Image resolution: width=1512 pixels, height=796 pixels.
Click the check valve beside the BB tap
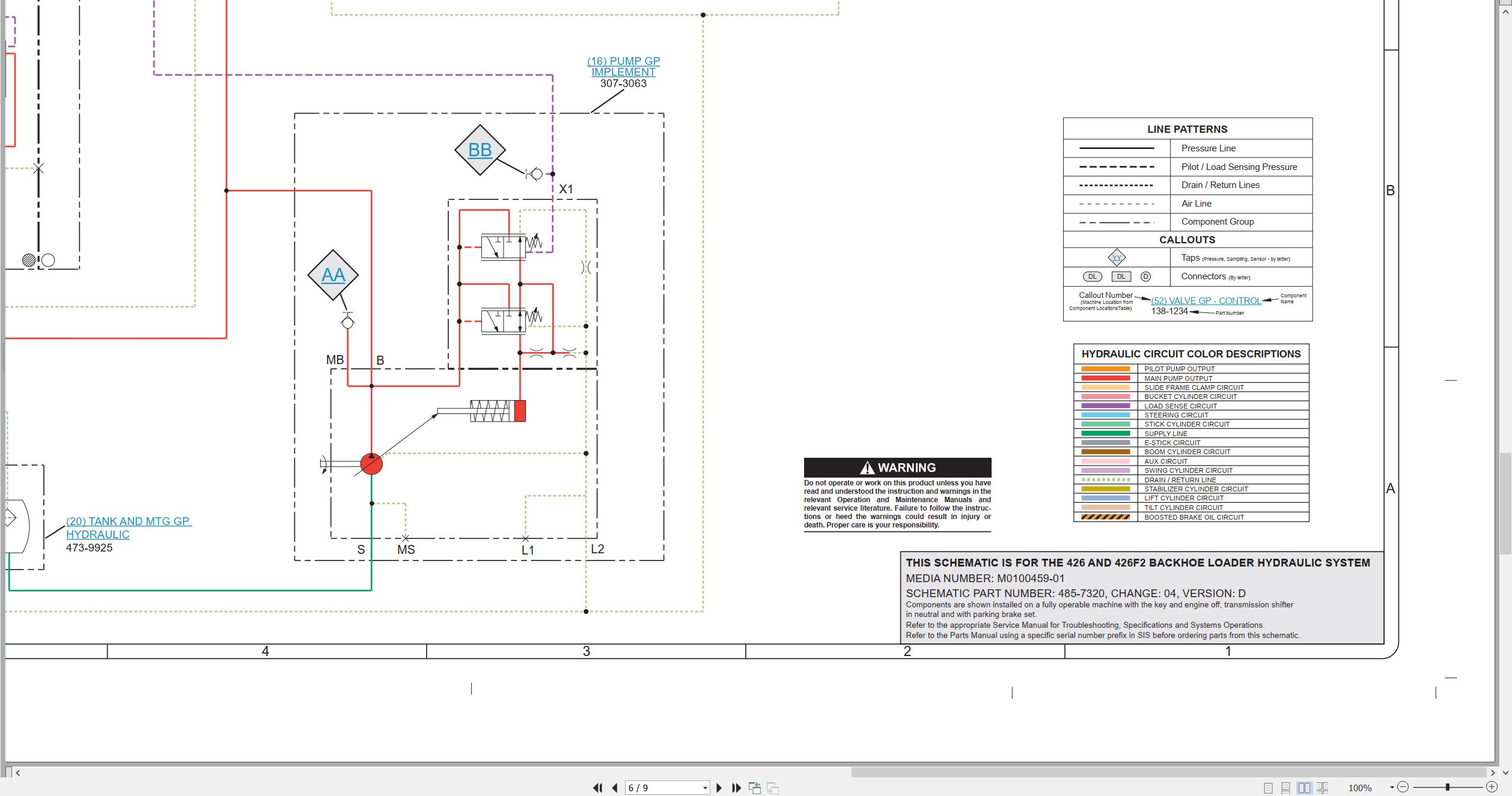(534, 174)
